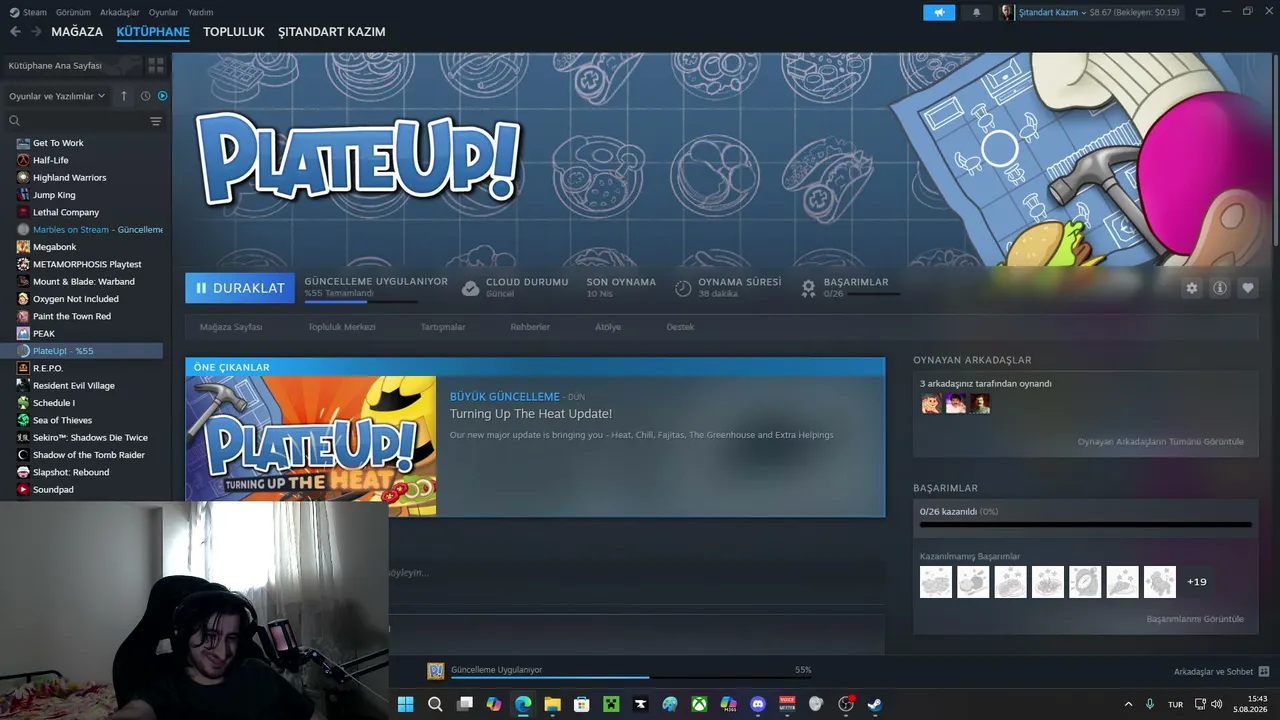Click the update progress bar under %55 Tamamlandı
The image size is (1280, 720).
(x=361, y=301)
